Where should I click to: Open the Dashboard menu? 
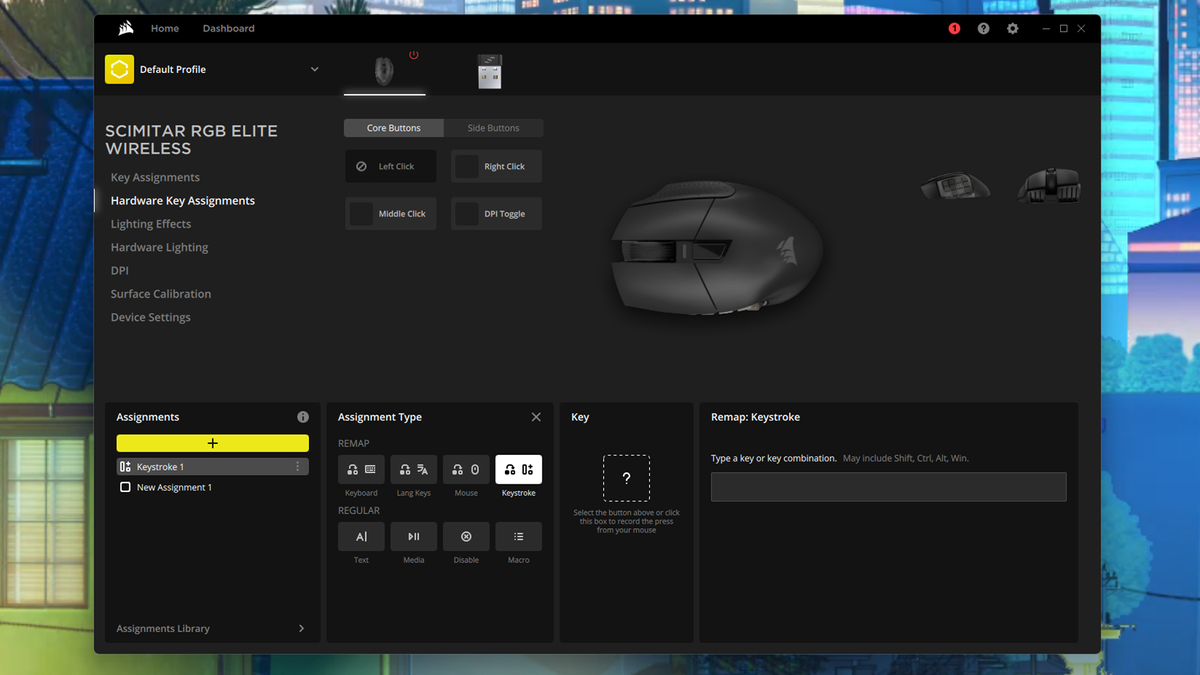(229, 28)
